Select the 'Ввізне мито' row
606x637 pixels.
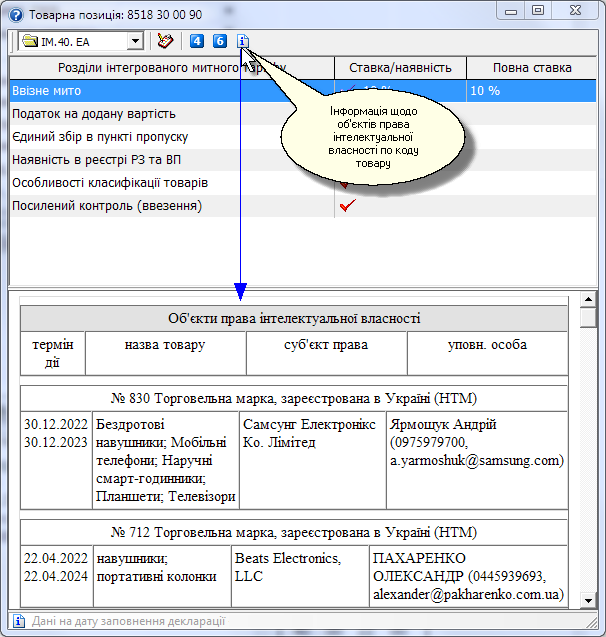pos(303,91)
